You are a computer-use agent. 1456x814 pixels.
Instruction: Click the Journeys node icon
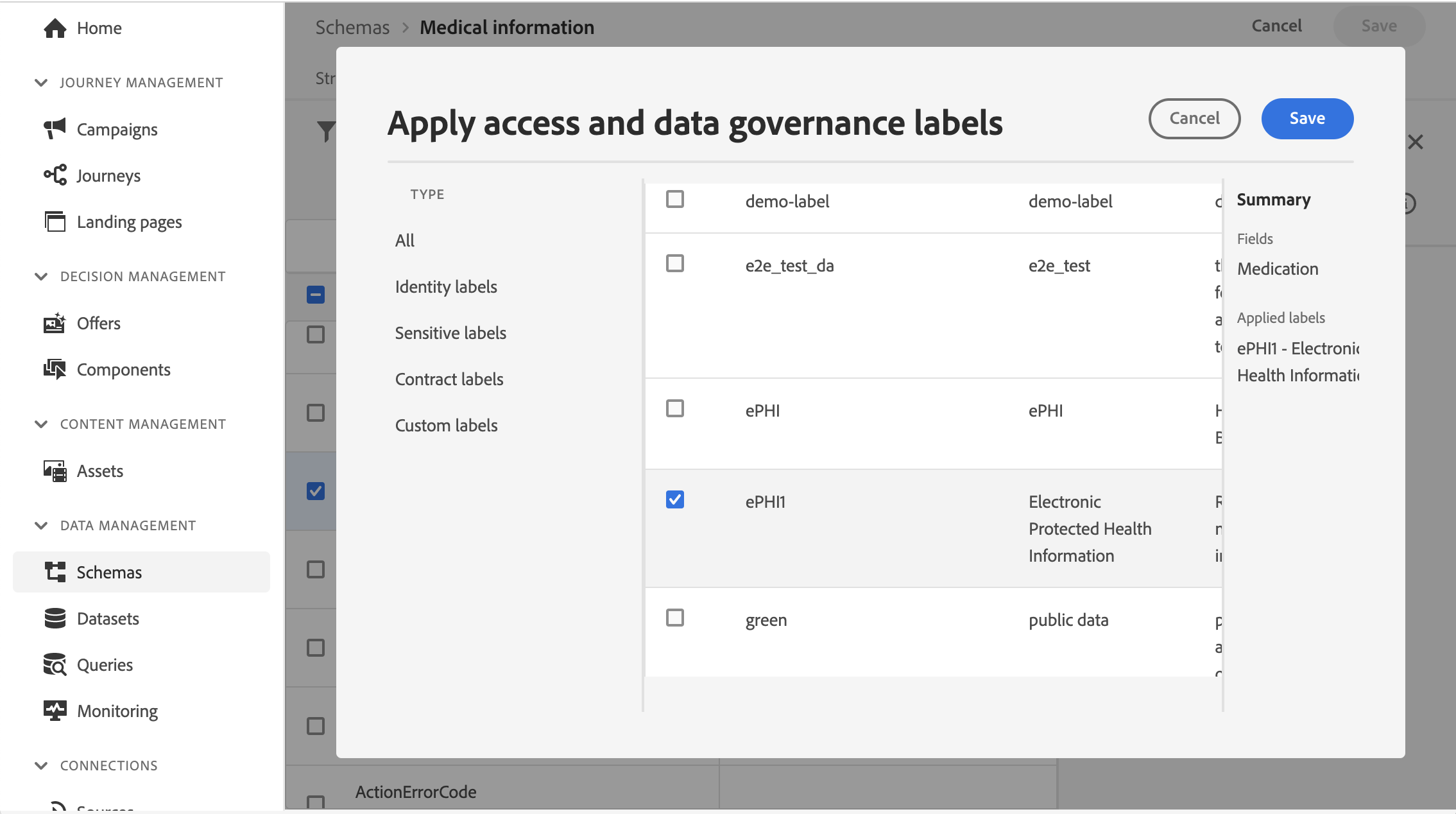click(x=55, y=175)
